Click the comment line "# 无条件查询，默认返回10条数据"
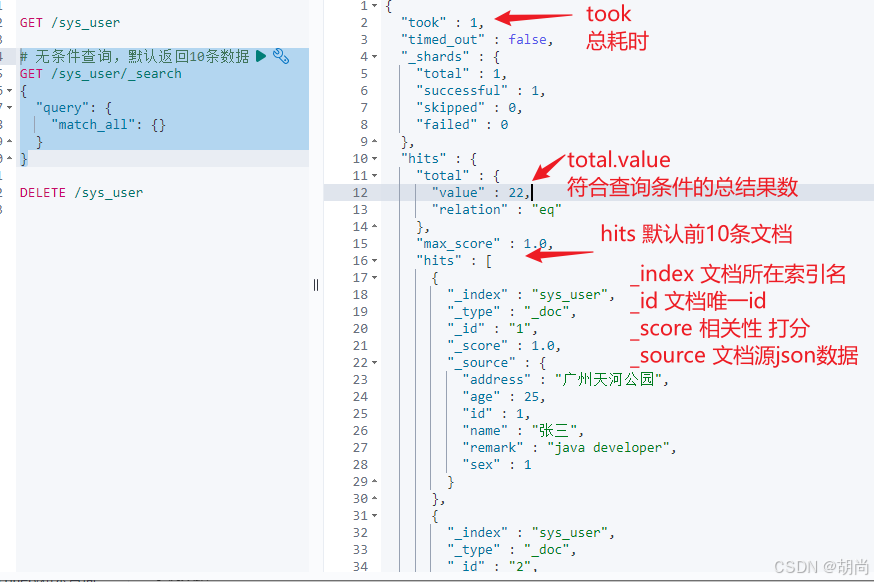This screenshot has width=874, height=582. (x=134, y=56)
